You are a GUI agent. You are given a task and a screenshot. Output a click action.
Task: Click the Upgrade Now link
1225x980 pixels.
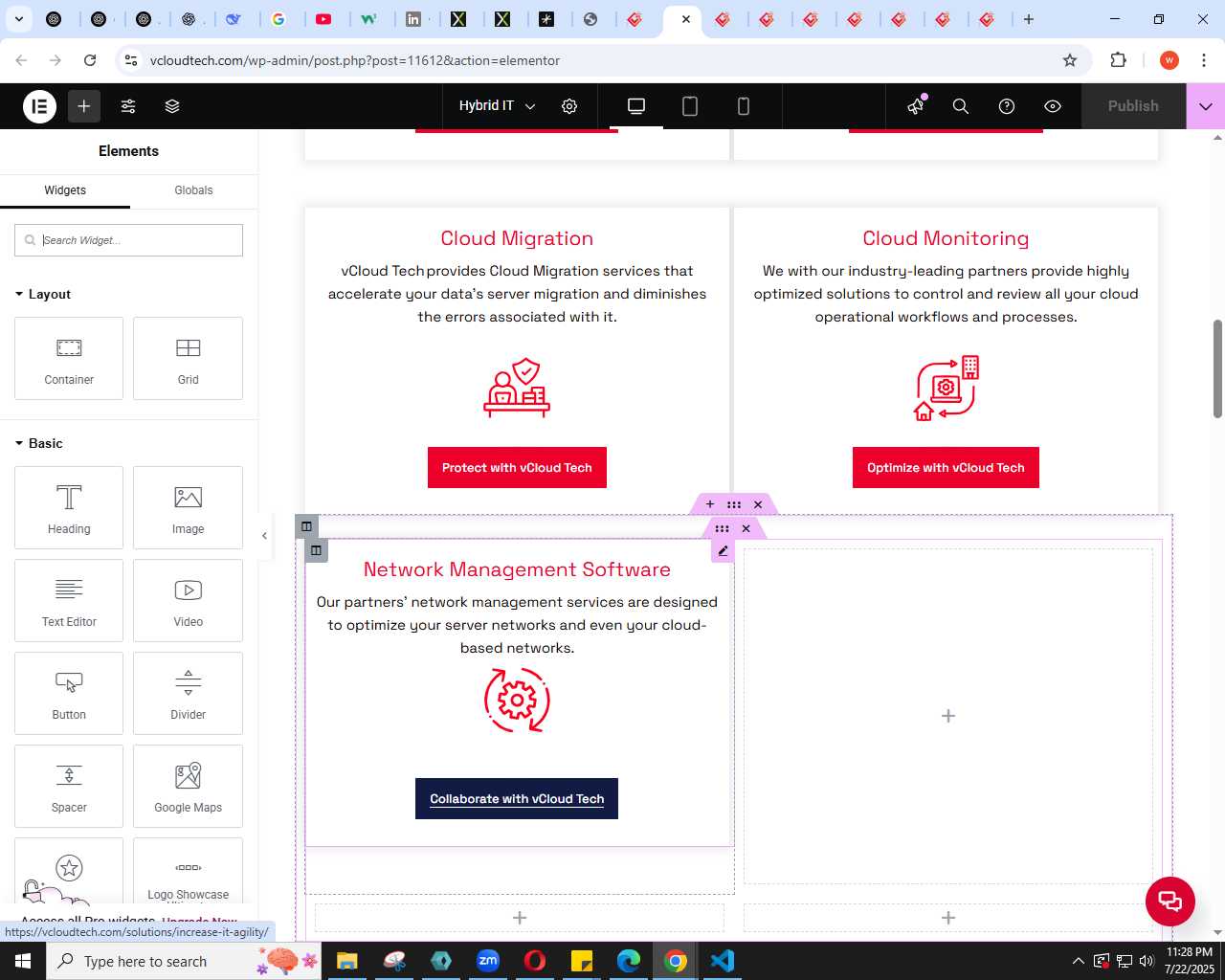(199, 922)
